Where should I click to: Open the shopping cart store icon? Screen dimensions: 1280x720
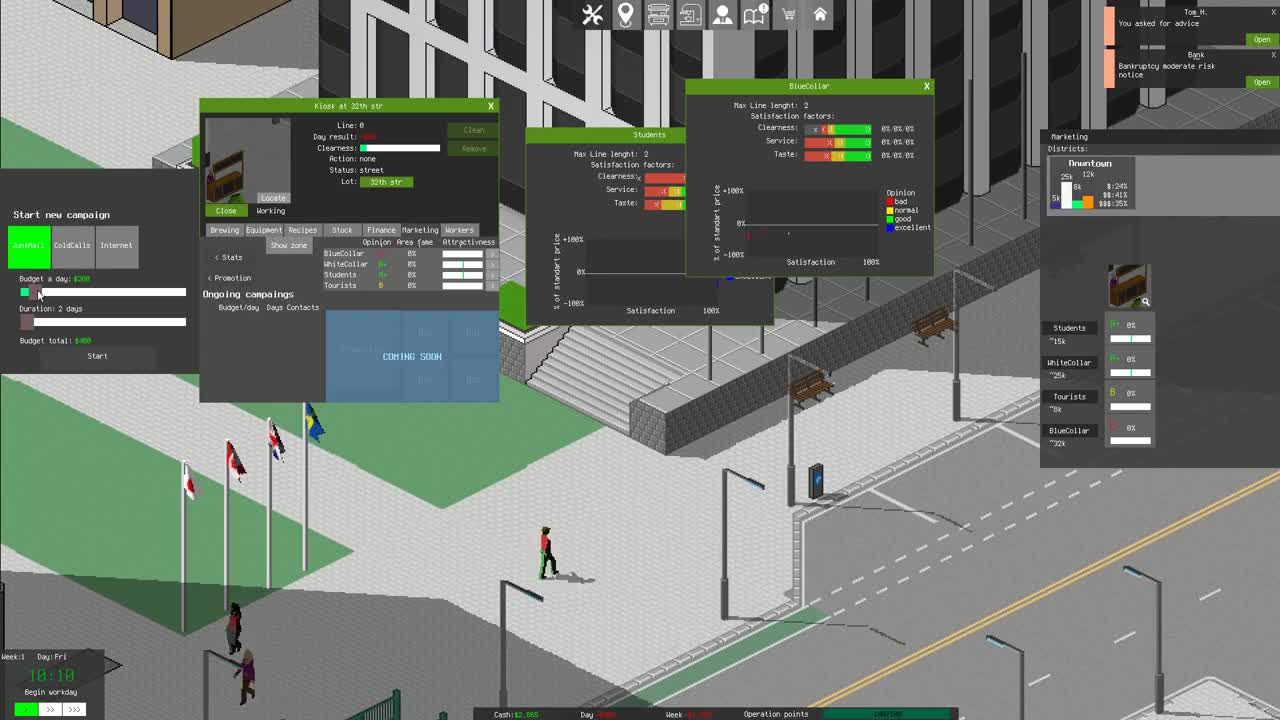(787, 14)
